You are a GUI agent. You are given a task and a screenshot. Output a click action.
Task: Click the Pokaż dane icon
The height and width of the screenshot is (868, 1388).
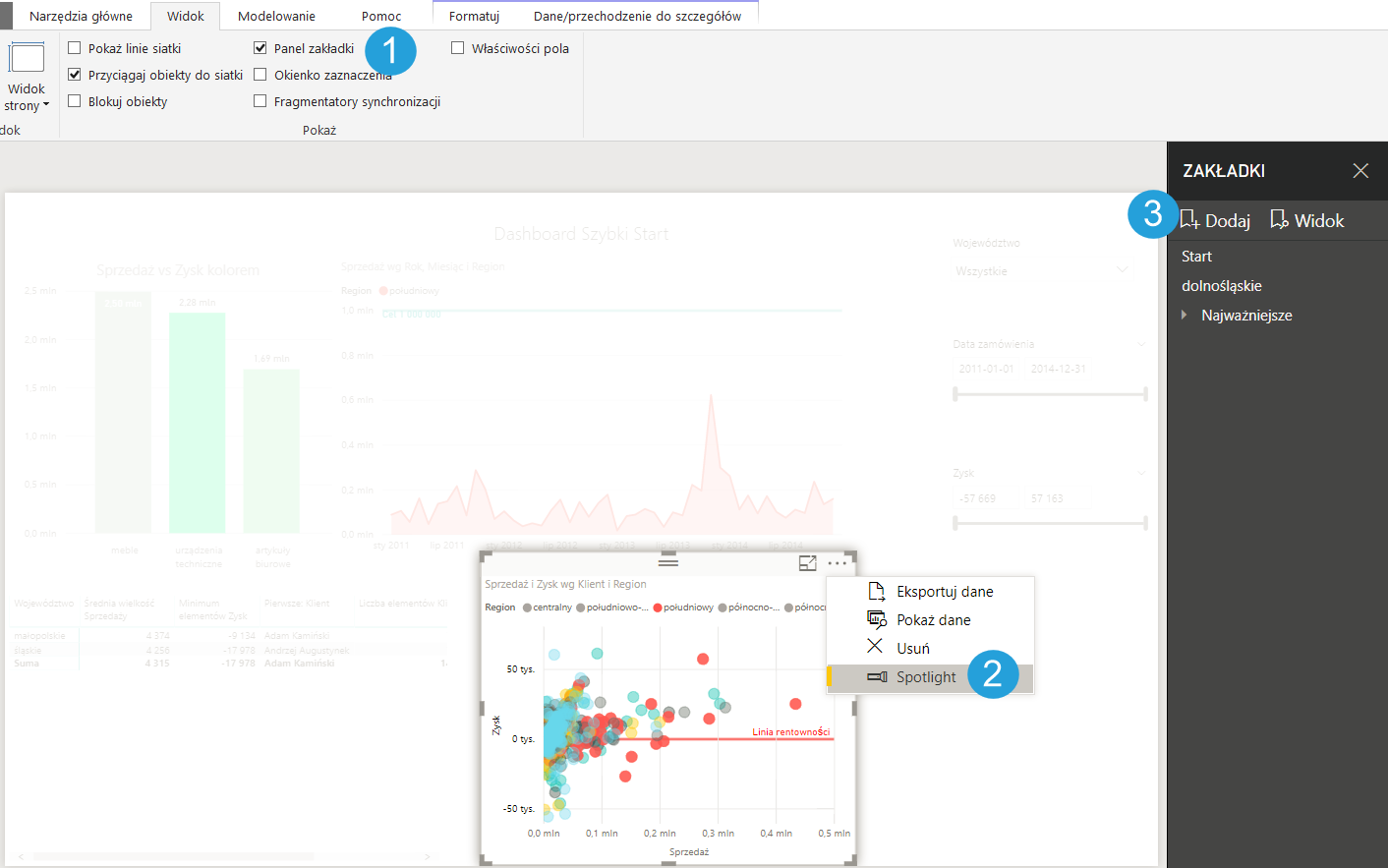(876, 619)
